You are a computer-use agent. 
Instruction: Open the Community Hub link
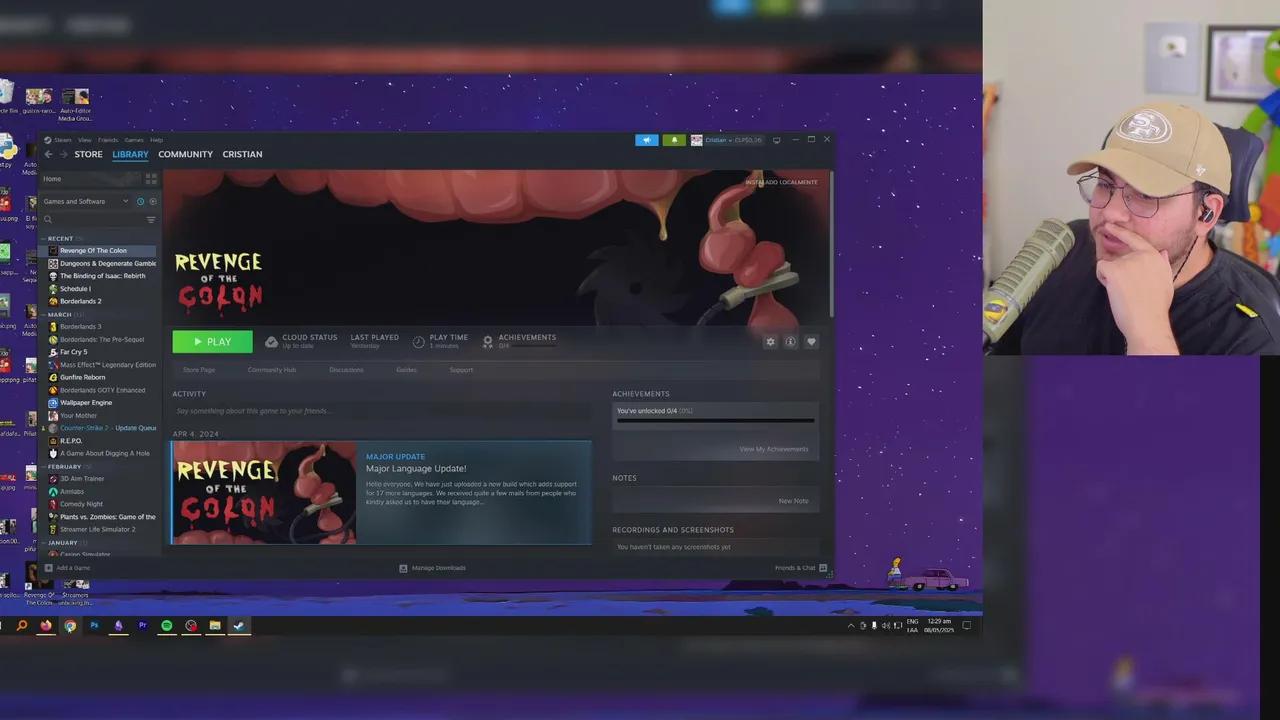(x=272, y=370)
